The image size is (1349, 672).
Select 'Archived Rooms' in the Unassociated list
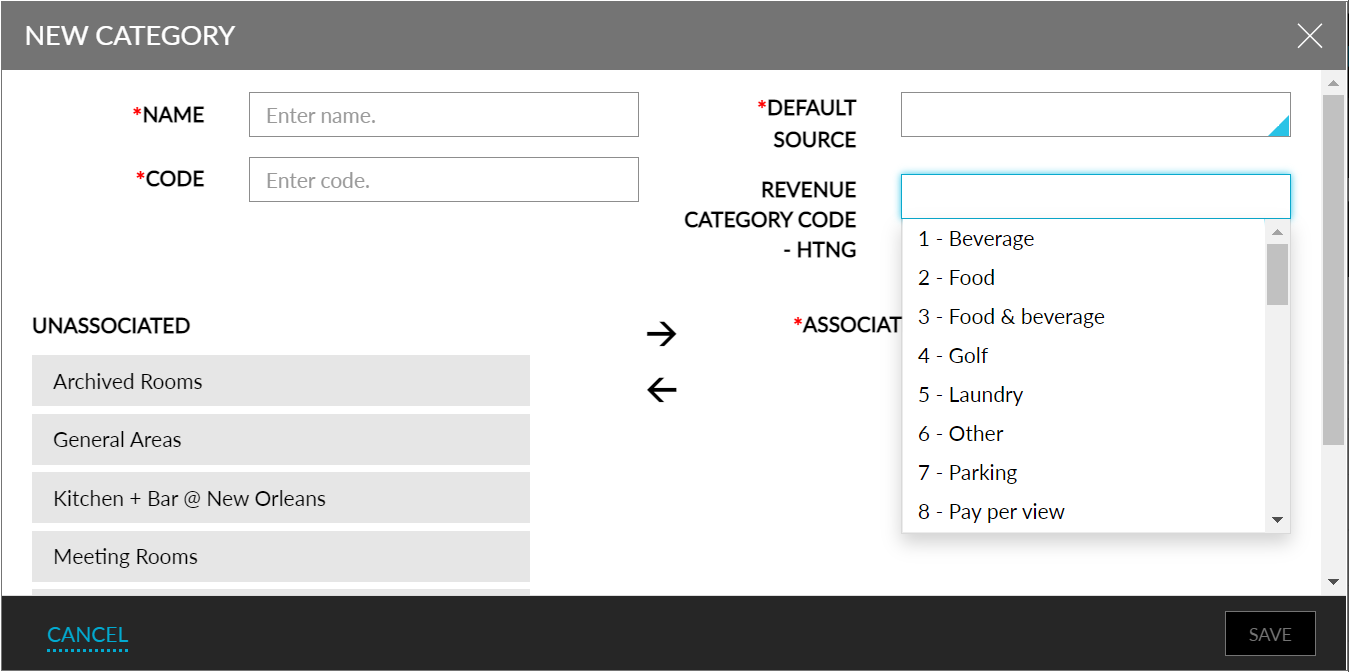[280, 381]
